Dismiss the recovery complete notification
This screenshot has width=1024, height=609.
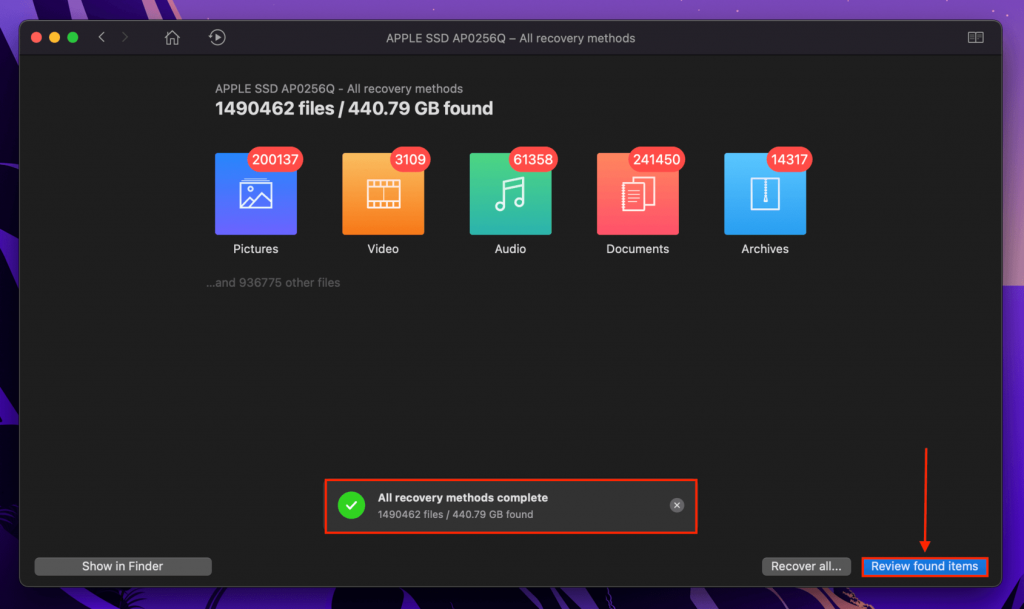676,505
